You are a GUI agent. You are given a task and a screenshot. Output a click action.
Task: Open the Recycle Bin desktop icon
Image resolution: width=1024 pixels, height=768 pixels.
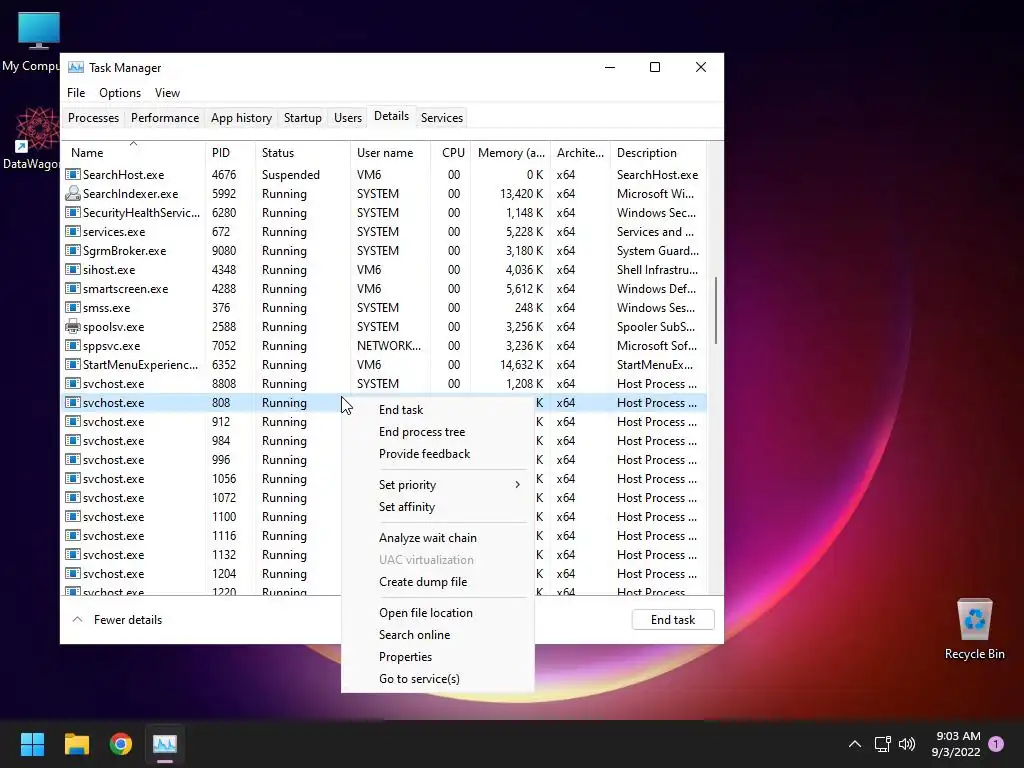(x=974, y=629)
